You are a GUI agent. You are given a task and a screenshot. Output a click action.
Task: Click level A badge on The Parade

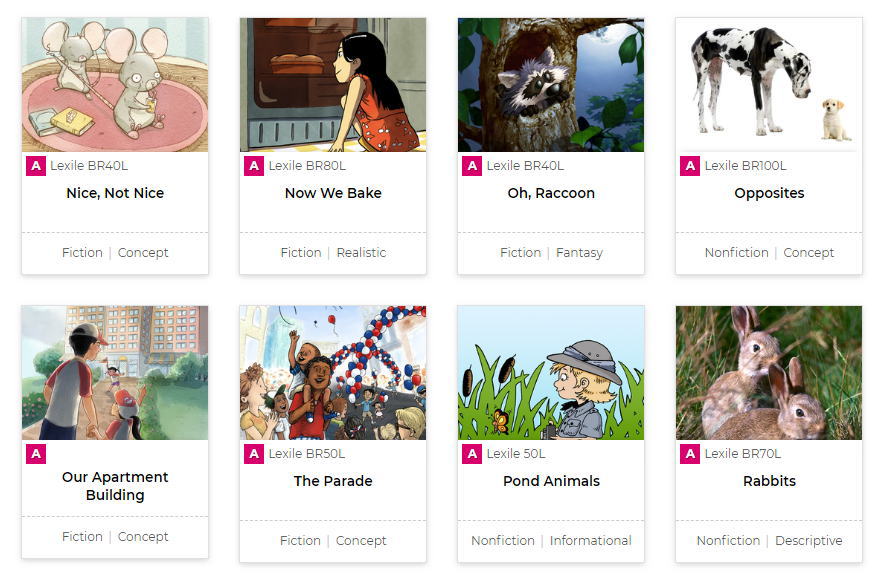[254, 454]
